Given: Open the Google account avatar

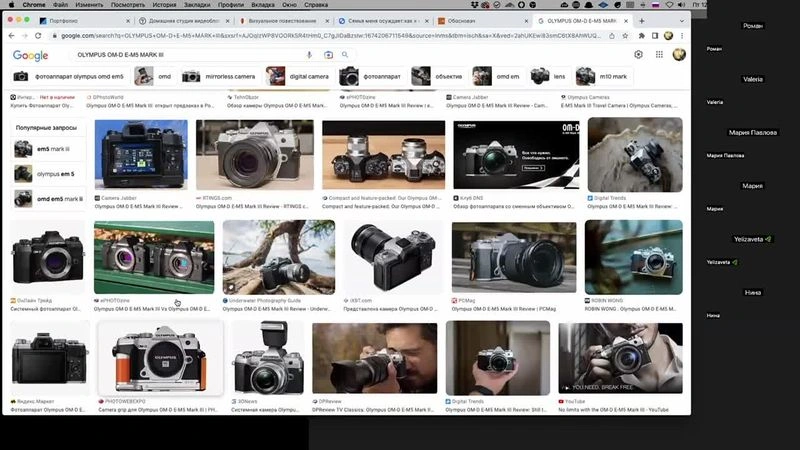Looking at the screenshot, I should click(679, 55).
